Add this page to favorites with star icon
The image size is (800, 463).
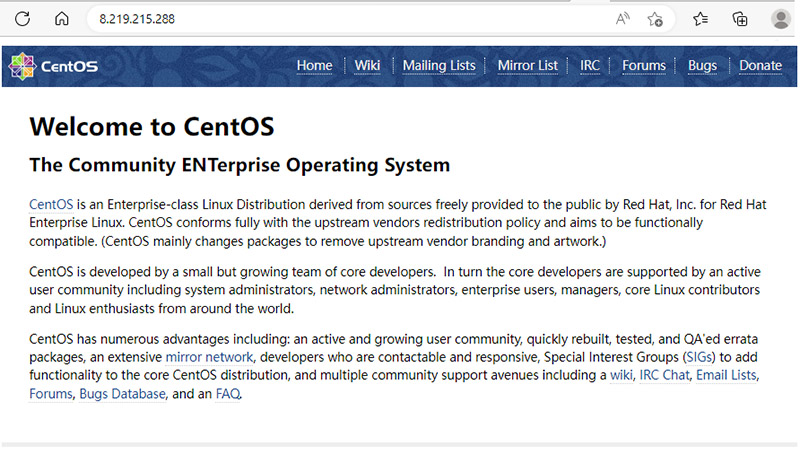(x=655, y=19)
